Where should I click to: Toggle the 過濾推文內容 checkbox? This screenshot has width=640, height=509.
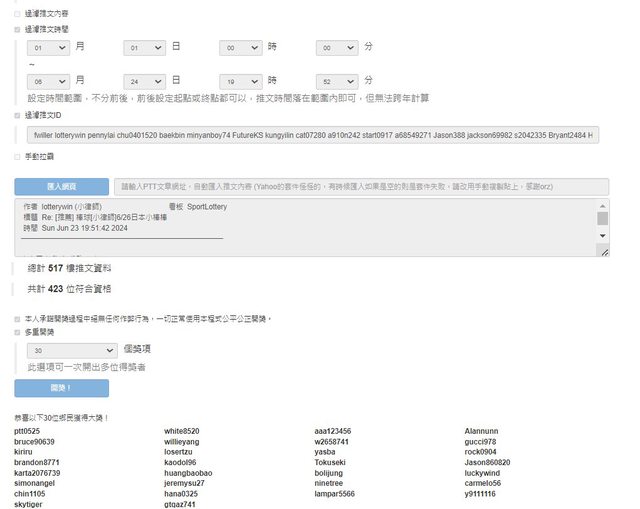(17, 15)
